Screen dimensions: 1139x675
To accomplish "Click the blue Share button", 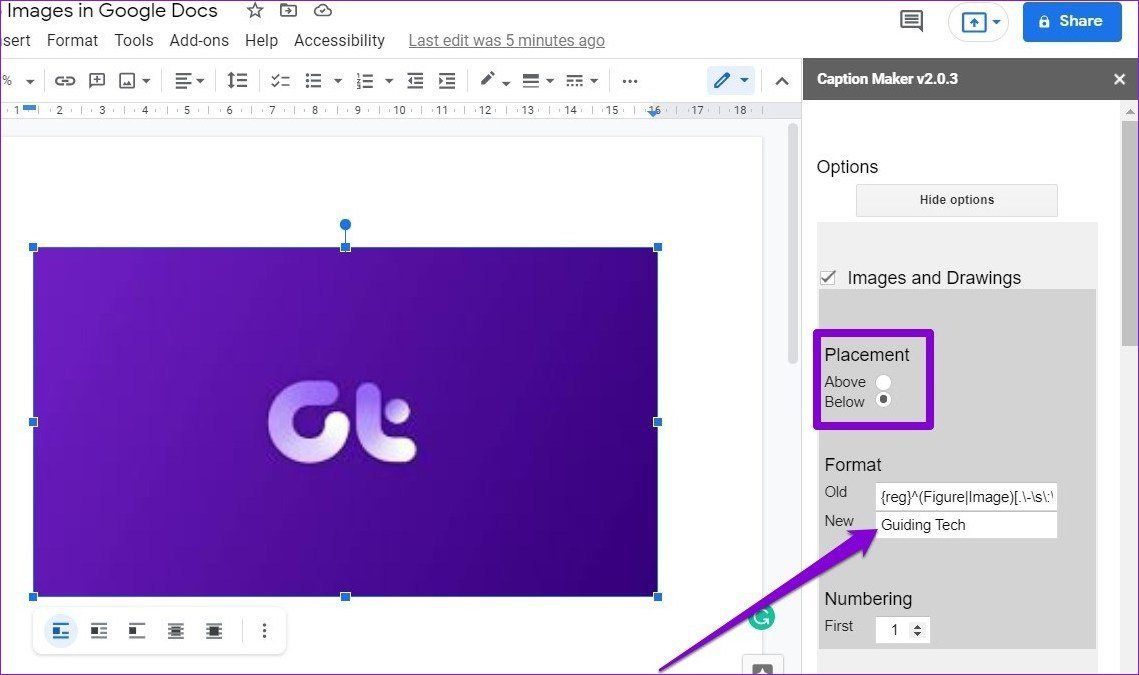I will point(1071,21).
